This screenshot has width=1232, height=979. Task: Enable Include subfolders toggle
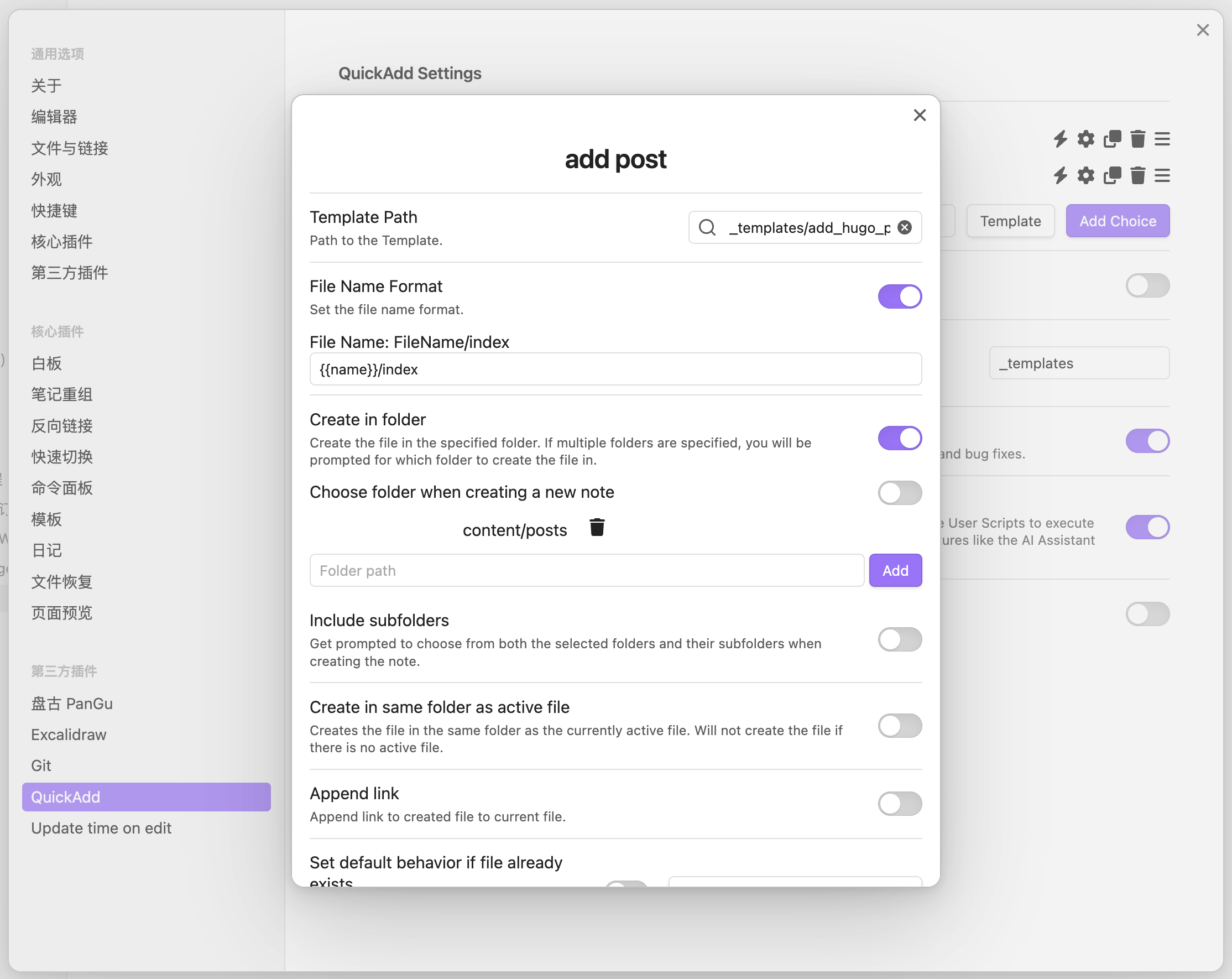900,639
